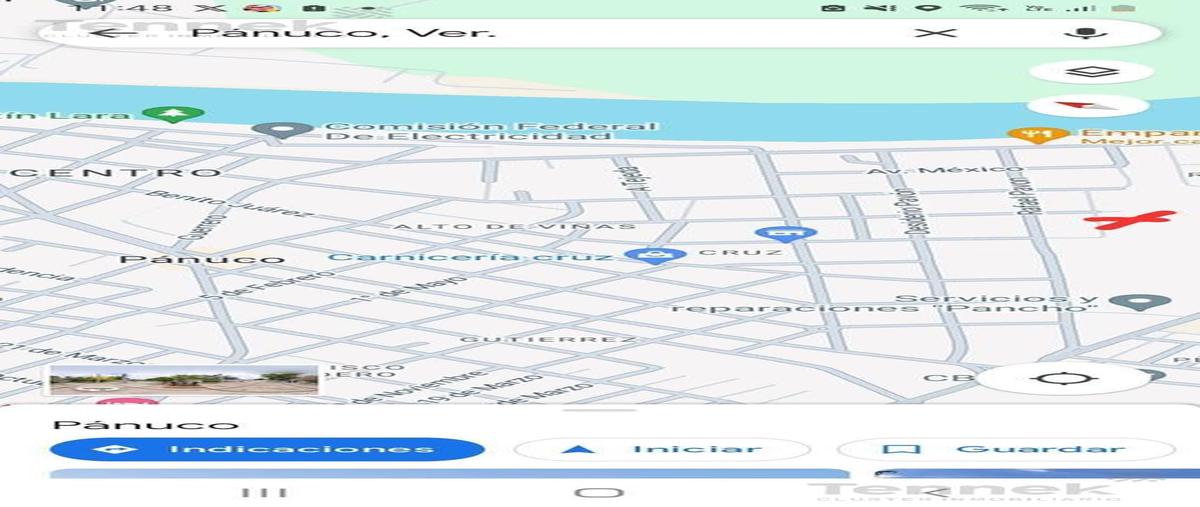Tap Iniciar to start navigation

point(663,449)
